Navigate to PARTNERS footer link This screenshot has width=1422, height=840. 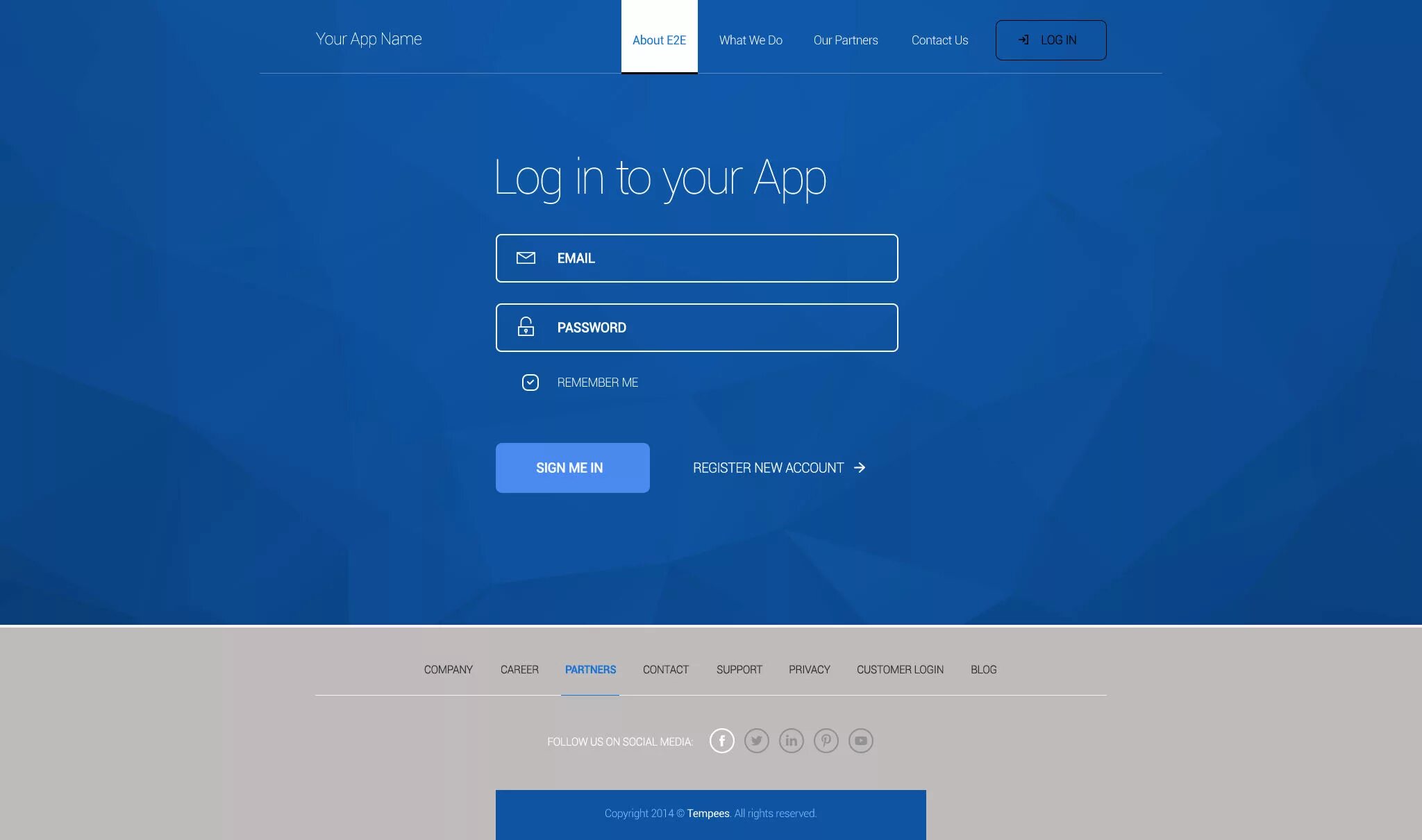(590, 669)
